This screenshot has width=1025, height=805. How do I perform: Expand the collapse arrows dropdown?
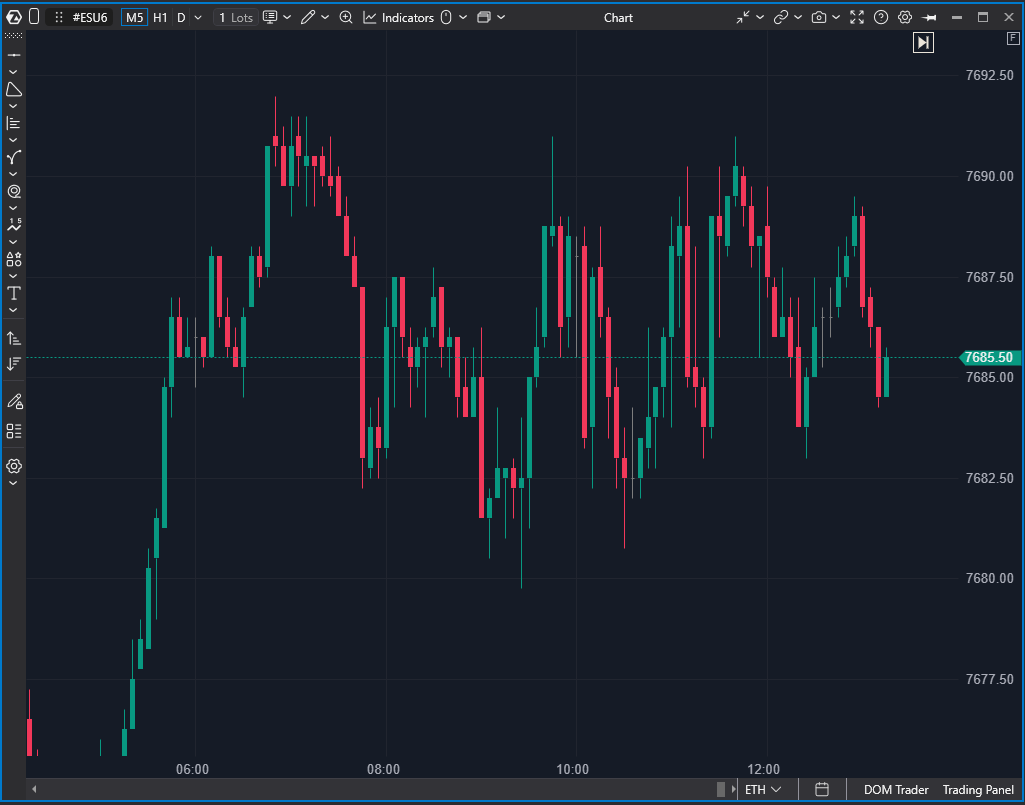[760, 18]
